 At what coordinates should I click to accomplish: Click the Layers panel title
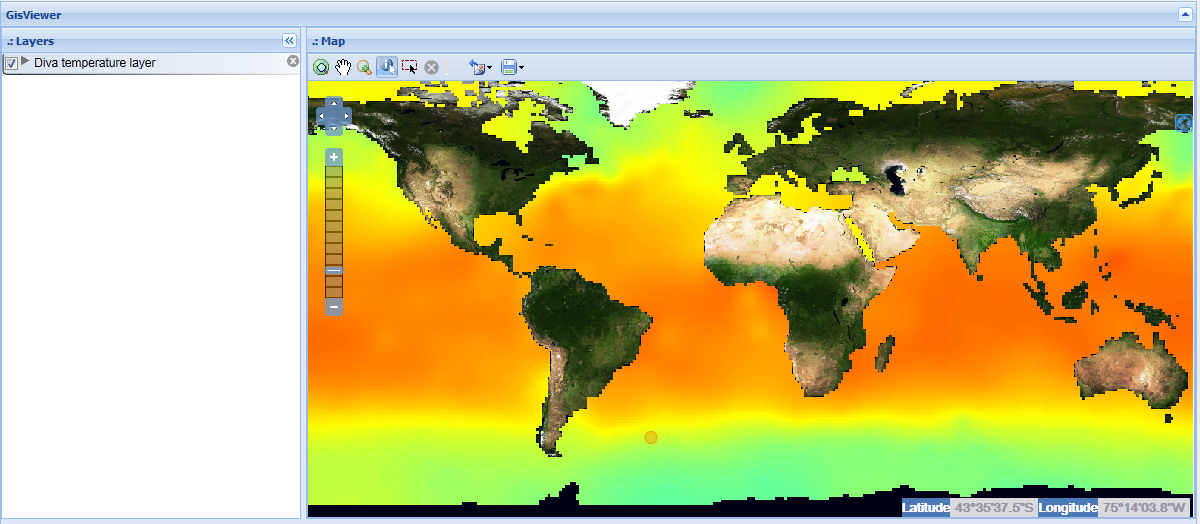click(x=30, y=41)
